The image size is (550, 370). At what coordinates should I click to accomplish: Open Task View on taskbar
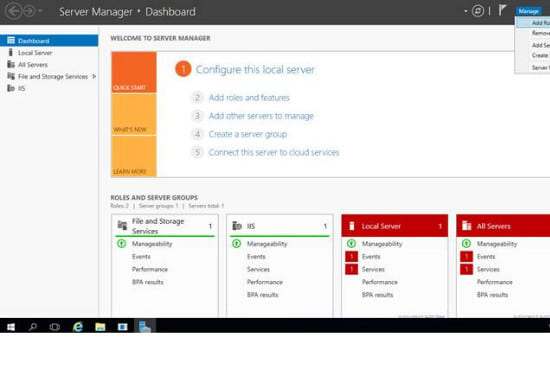click(x=55, y=327)
